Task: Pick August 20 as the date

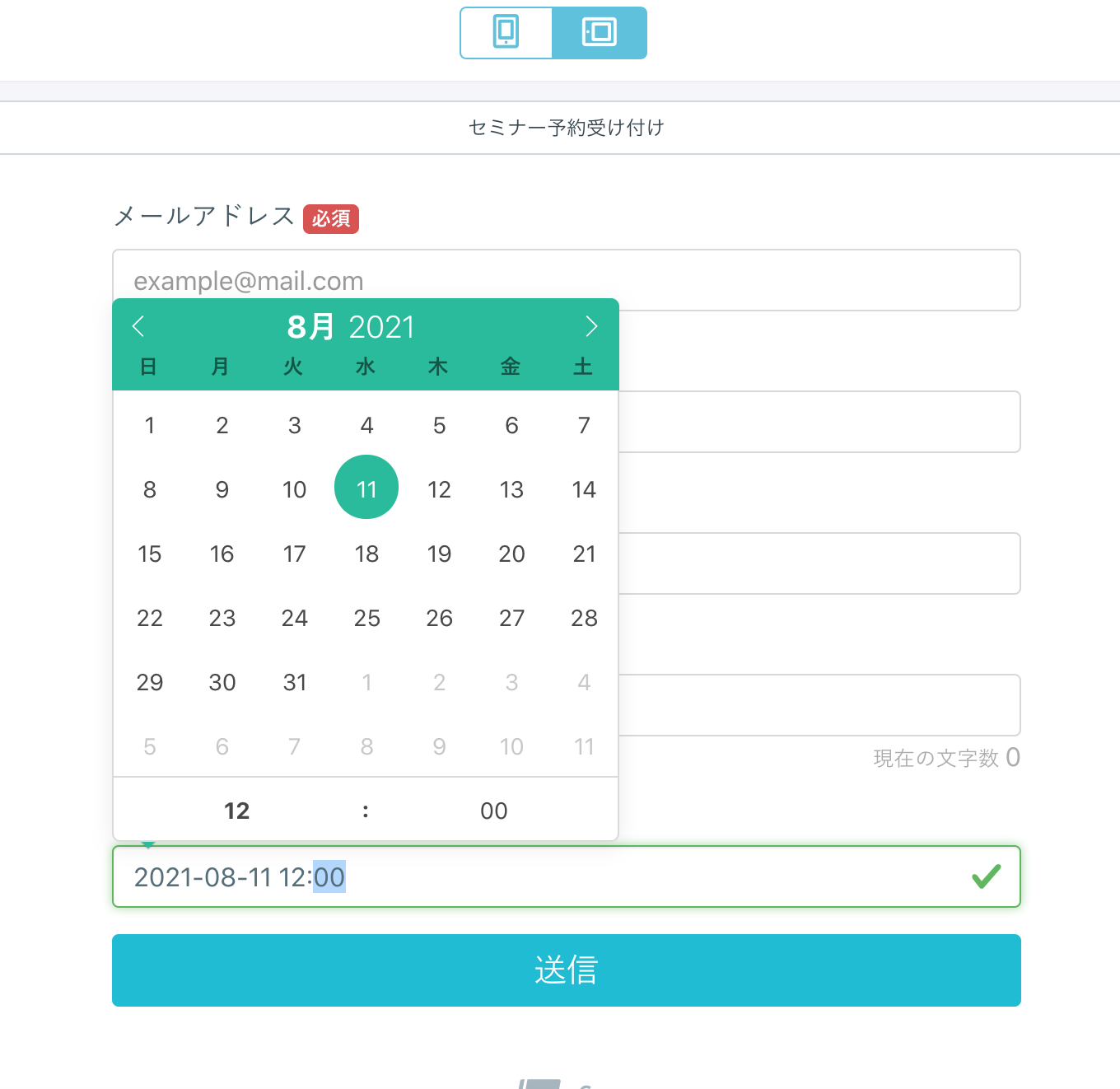Action: coord(511,554)
